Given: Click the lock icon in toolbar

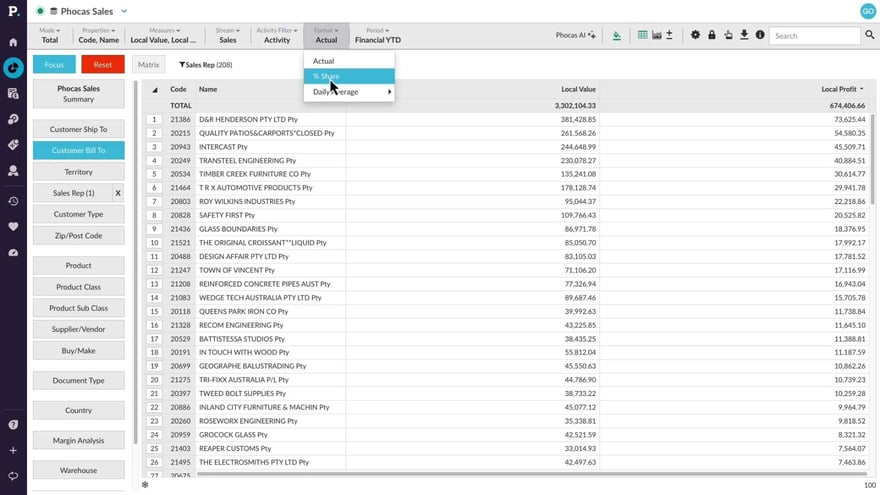Looking at the screenshot, I should [x=712, y=35].
